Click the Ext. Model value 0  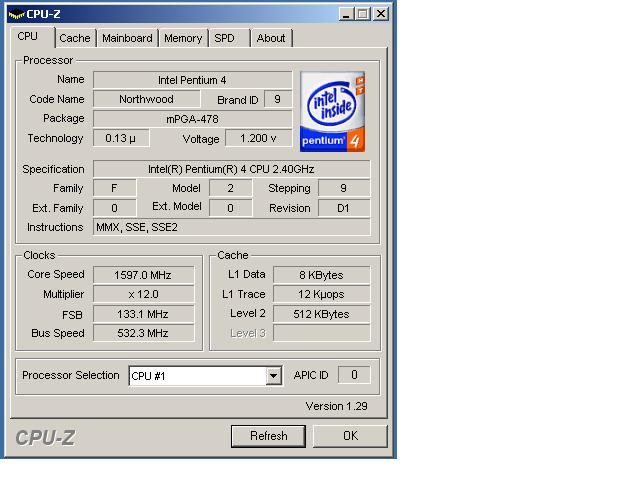(x=230, y=208)
